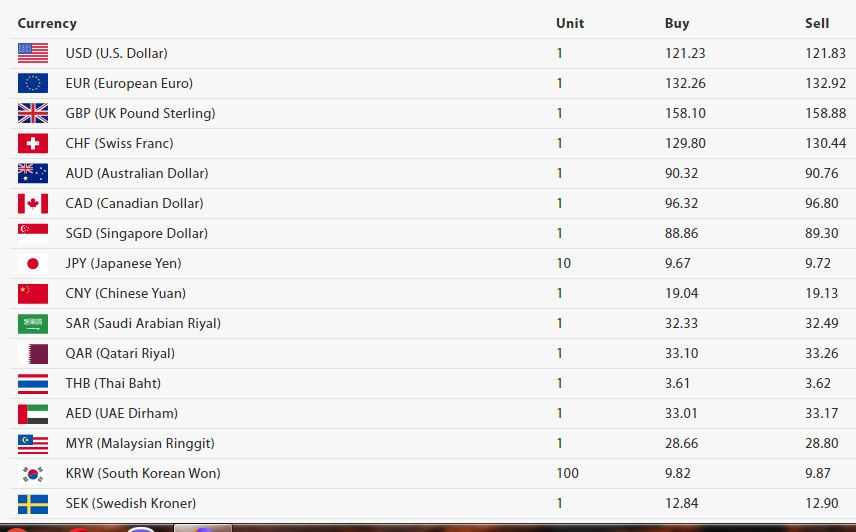Screen dimensions: 856x532
Task: Select the THB (Thai Baht) label
Action: click(113, 384)
